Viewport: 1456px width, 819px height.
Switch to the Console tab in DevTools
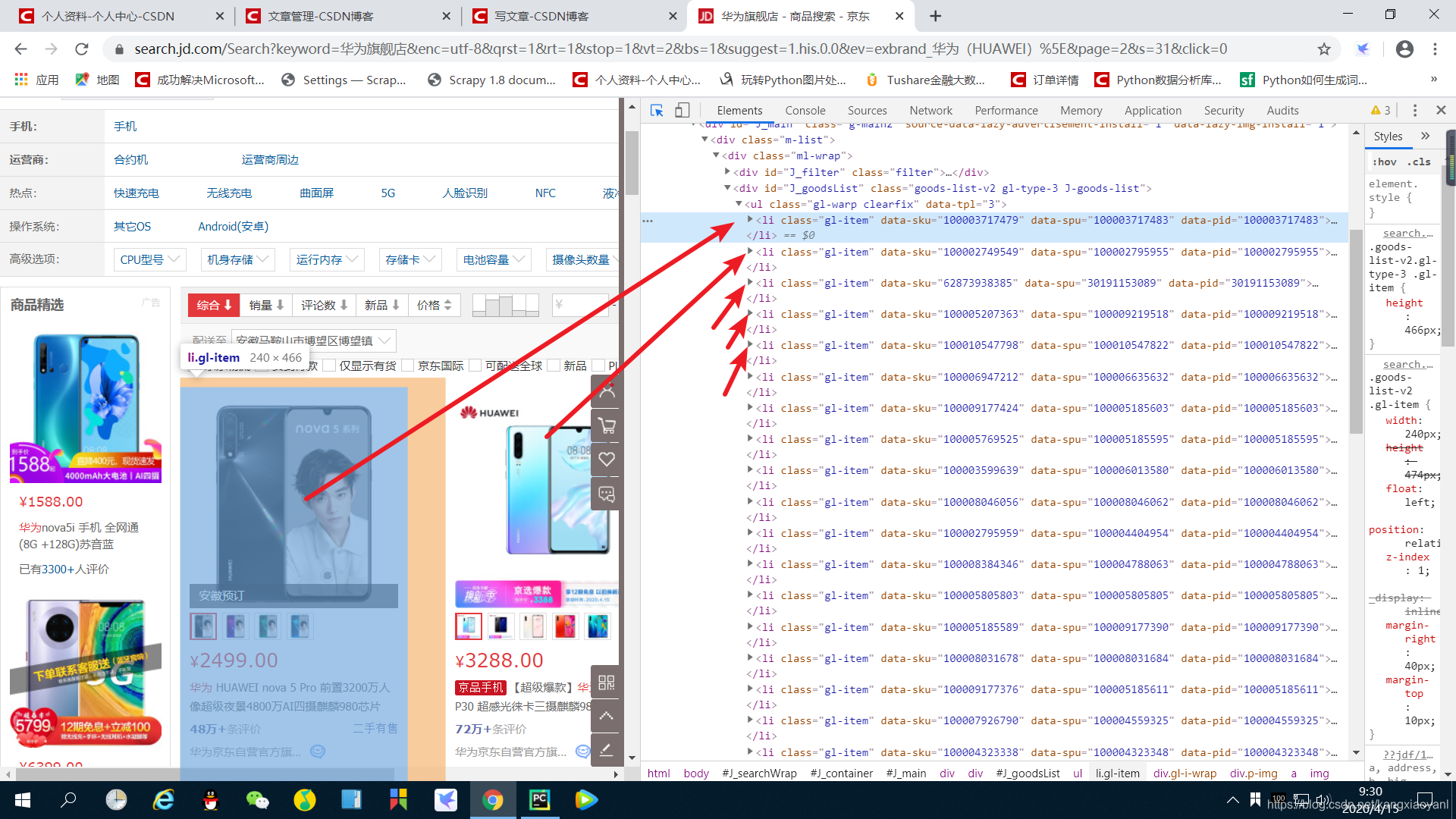click(x=805, y=111)
